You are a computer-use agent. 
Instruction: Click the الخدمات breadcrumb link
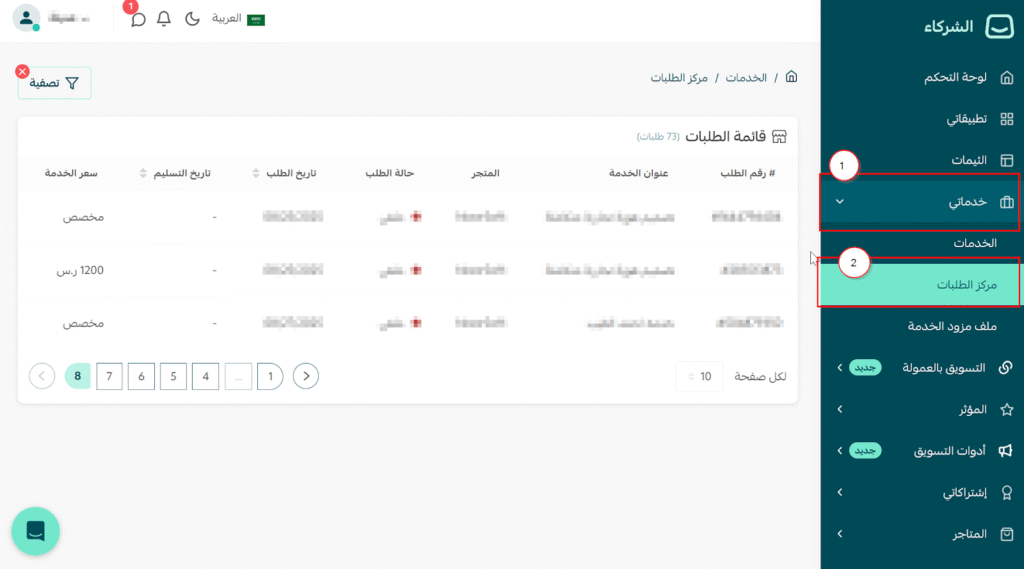point(746,78)
